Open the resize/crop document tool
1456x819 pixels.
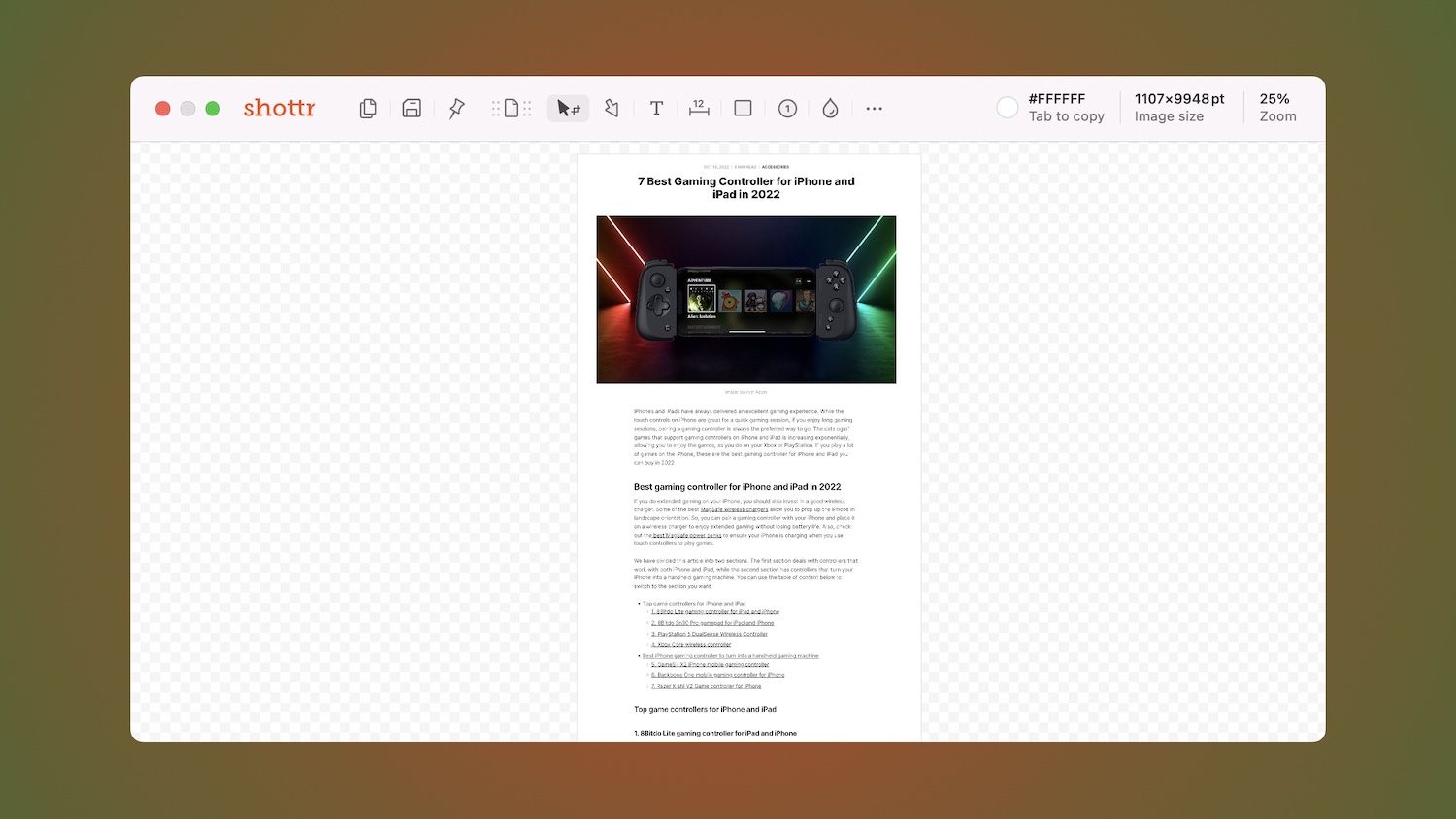[x=511, y=108]
